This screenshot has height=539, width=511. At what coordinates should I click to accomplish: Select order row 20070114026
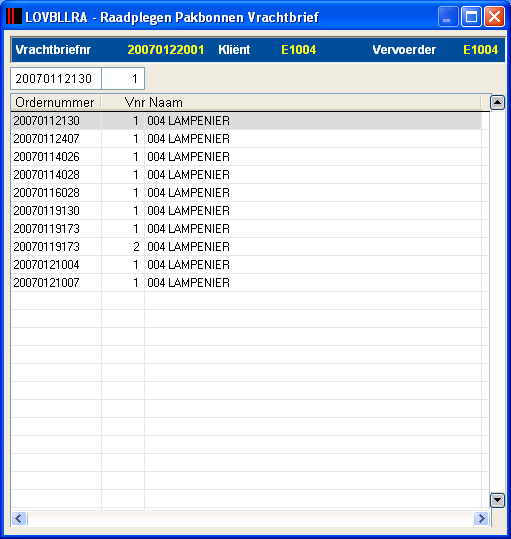[x=246, y=157]
